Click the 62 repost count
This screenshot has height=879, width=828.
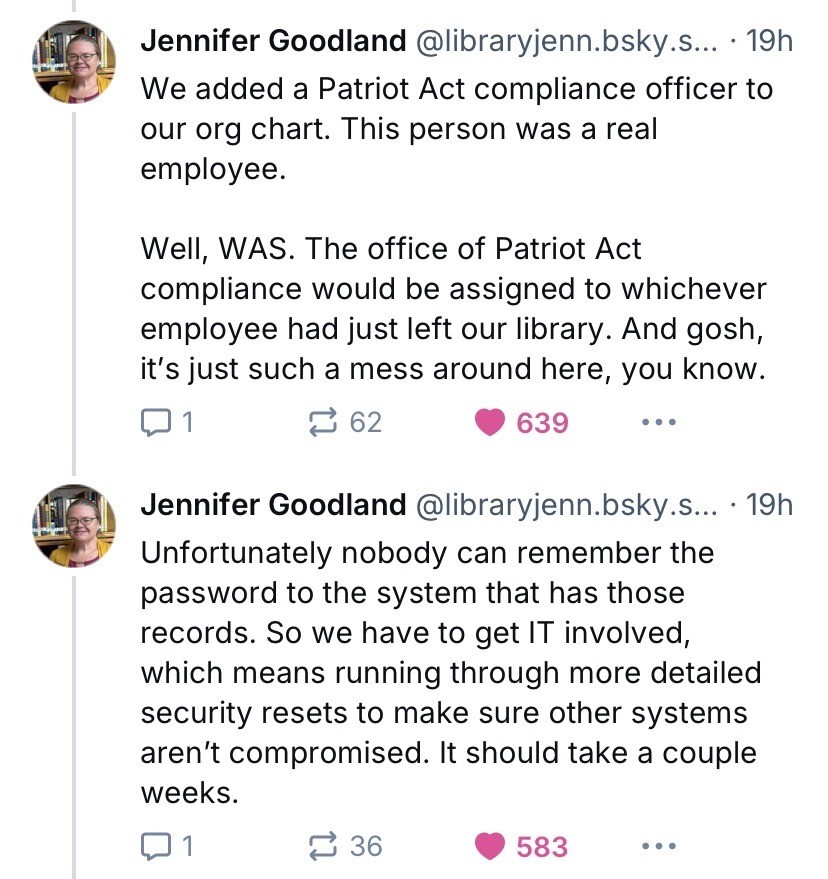[366, 422]
